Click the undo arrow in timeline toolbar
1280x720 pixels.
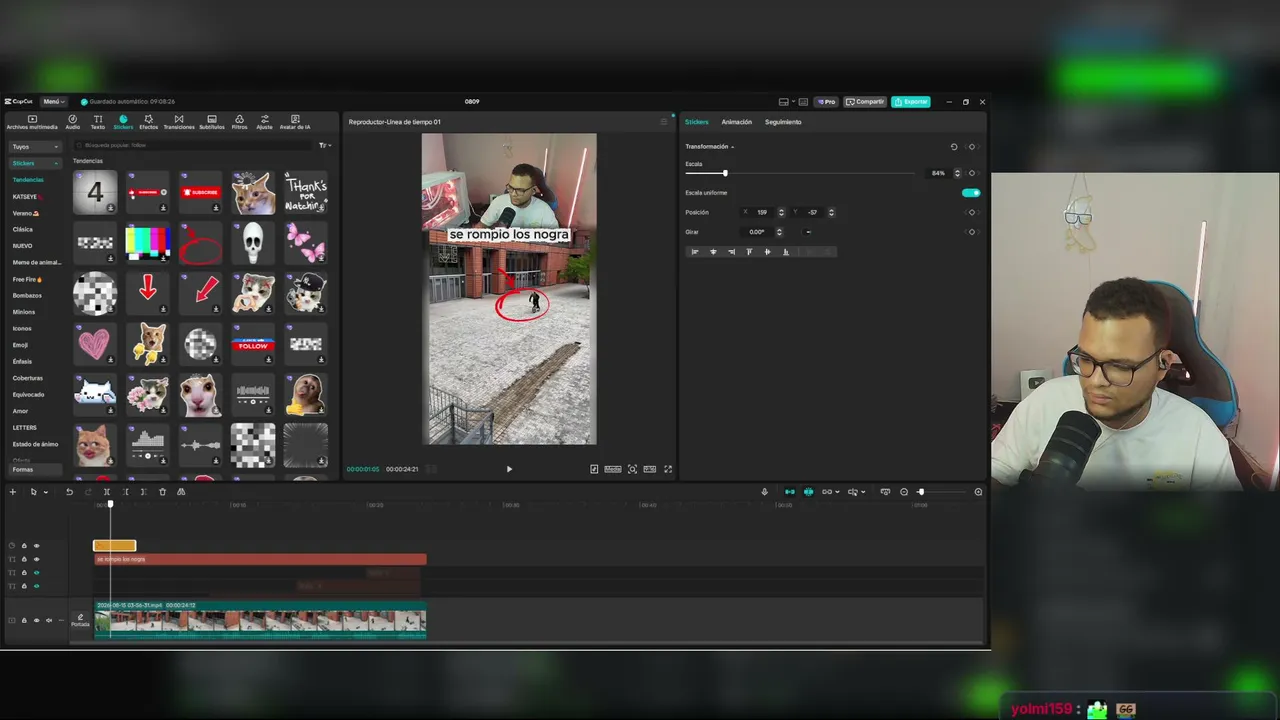point(69,492)
